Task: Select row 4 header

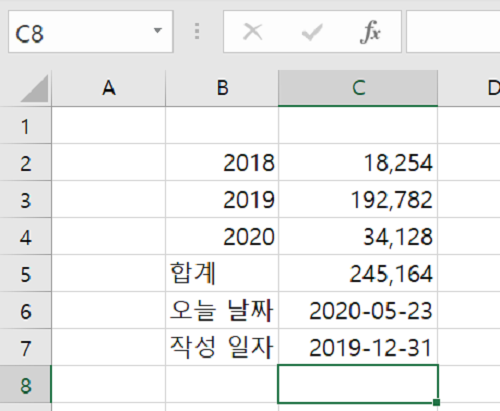Action: 26,237
